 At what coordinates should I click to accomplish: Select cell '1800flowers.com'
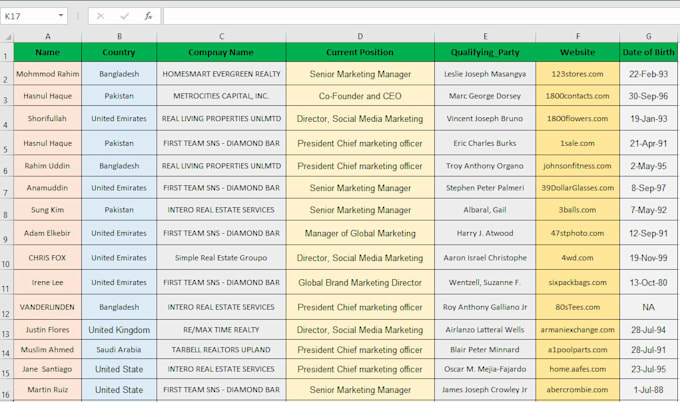(x=578, y=118)
